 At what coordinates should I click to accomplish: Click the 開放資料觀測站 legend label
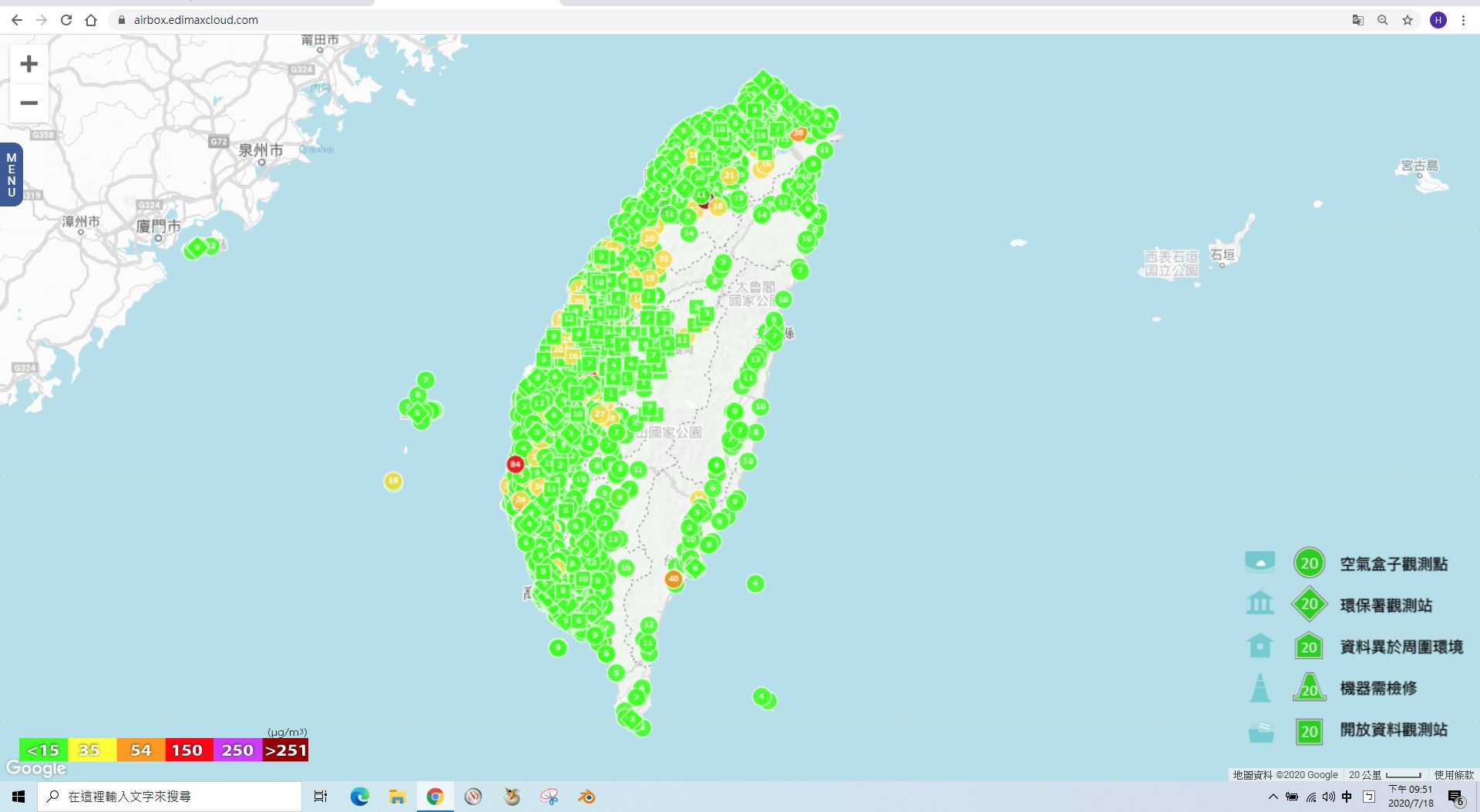(1394, 730)
